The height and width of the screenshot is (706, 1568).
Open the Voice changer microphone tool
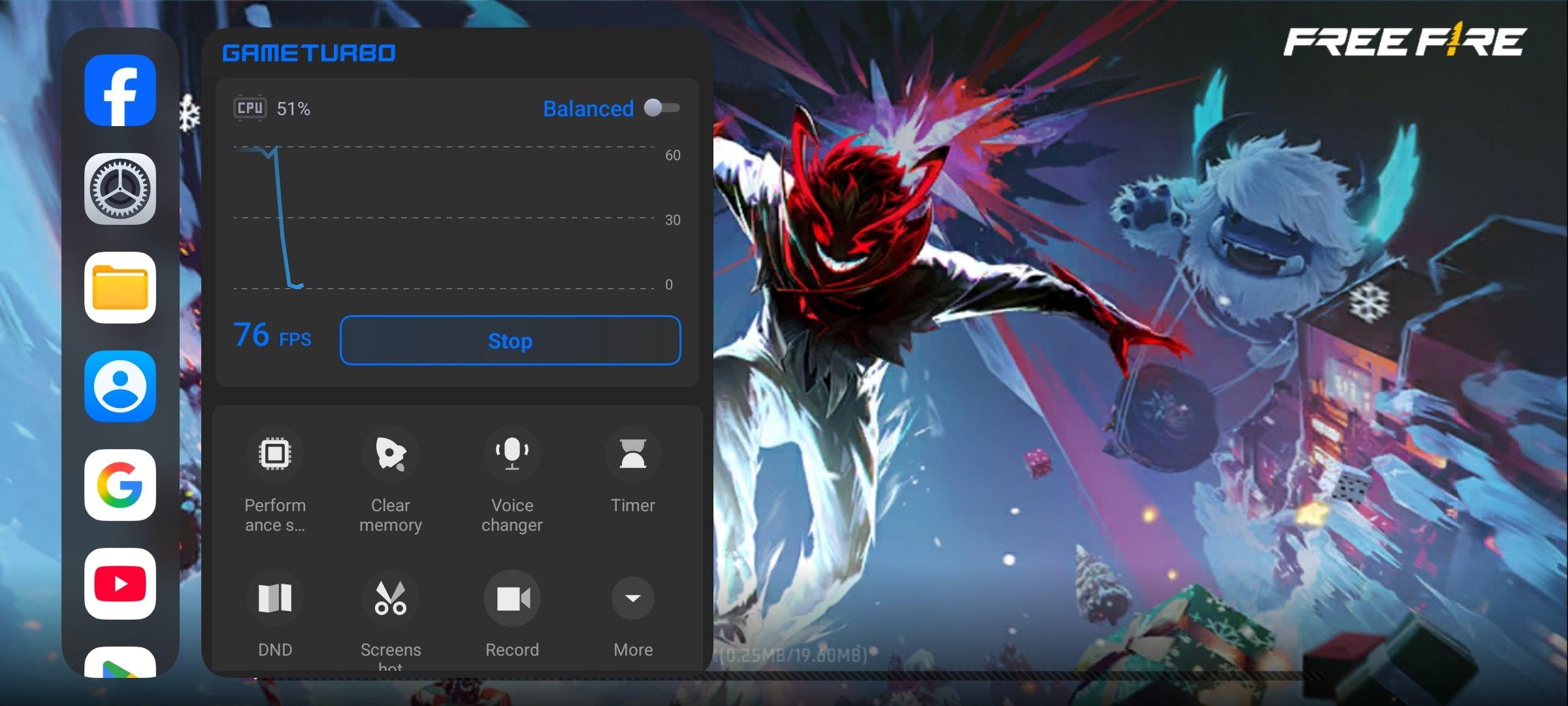coord(512,454)
